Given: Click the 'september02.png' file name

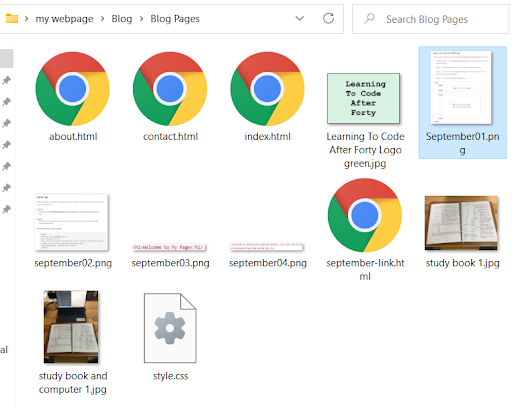Looking at the screenshot, I should tap(73, 263).
